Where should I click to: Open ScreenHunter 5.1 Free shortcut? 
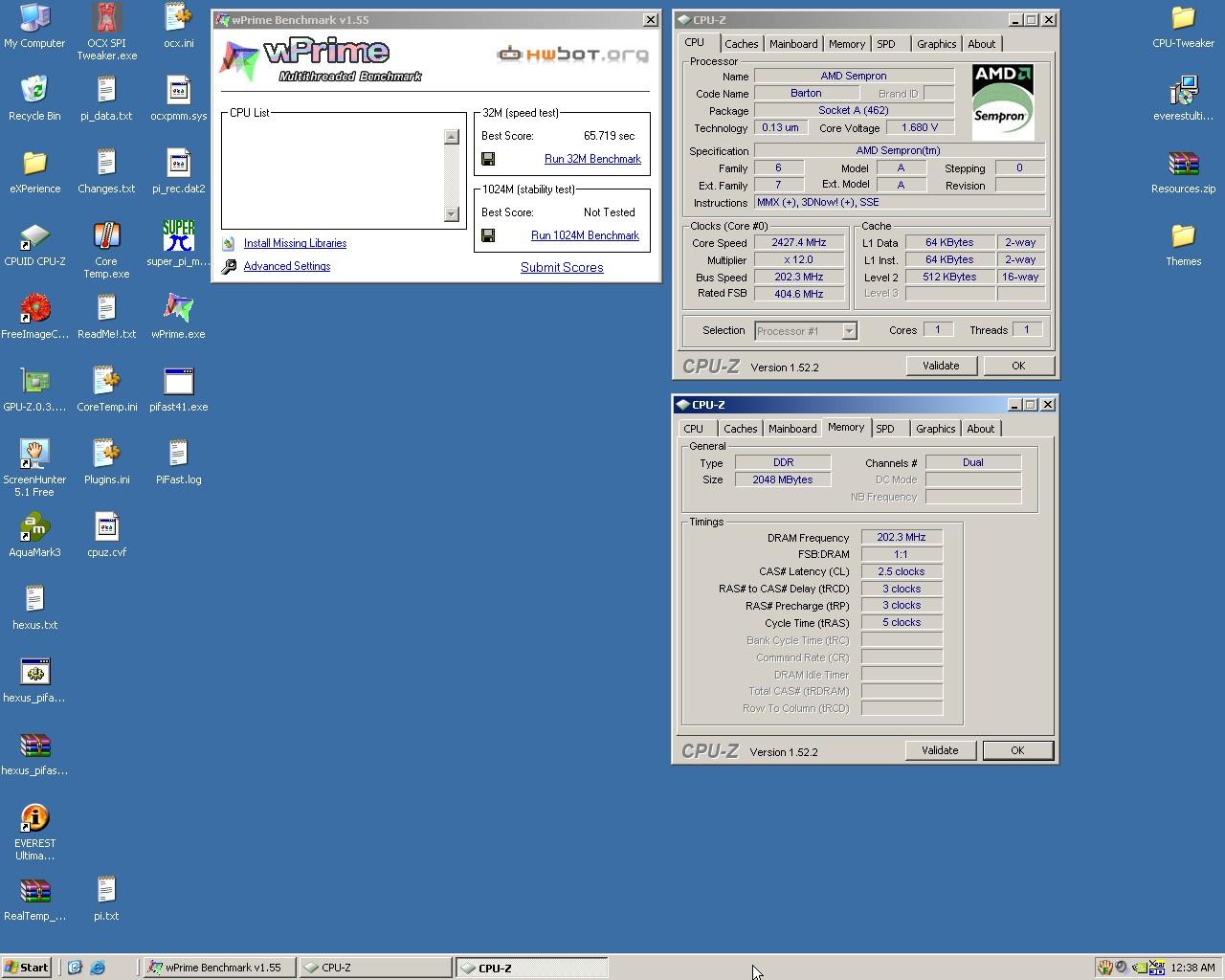[34, 468]
